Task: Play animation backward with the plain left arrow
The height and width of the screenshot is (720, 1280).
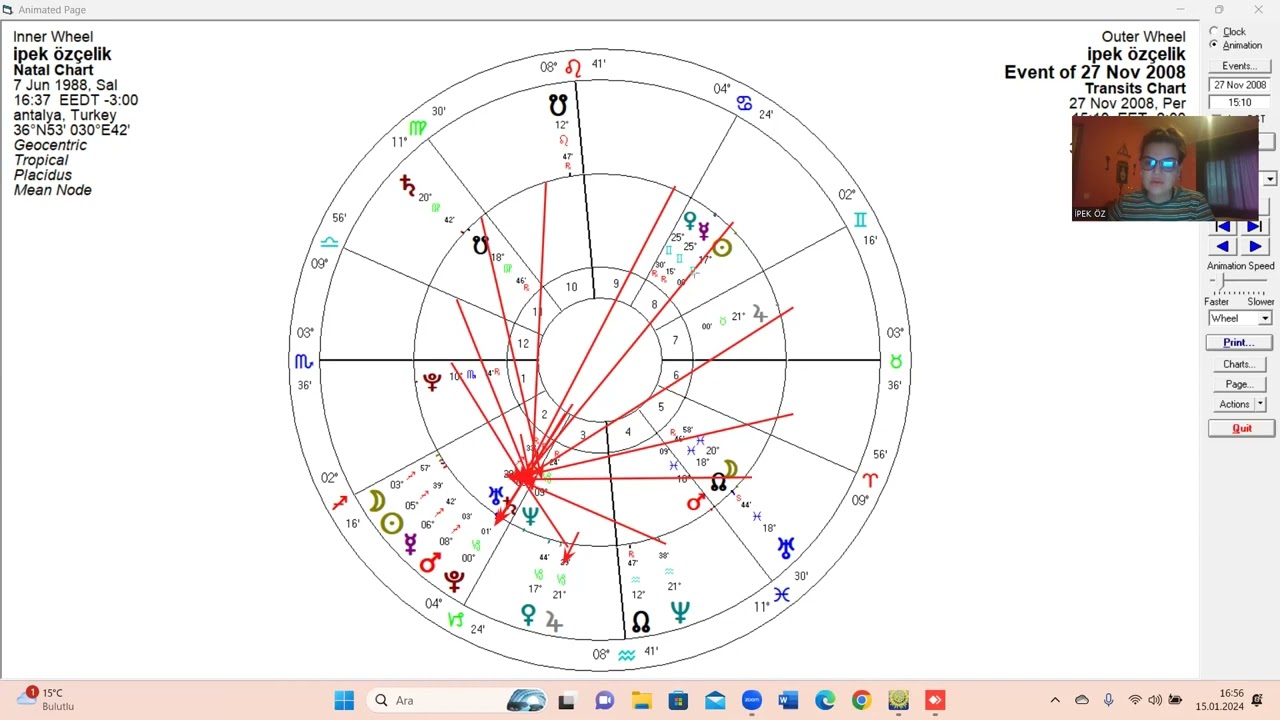Action: pos(1223,246)
